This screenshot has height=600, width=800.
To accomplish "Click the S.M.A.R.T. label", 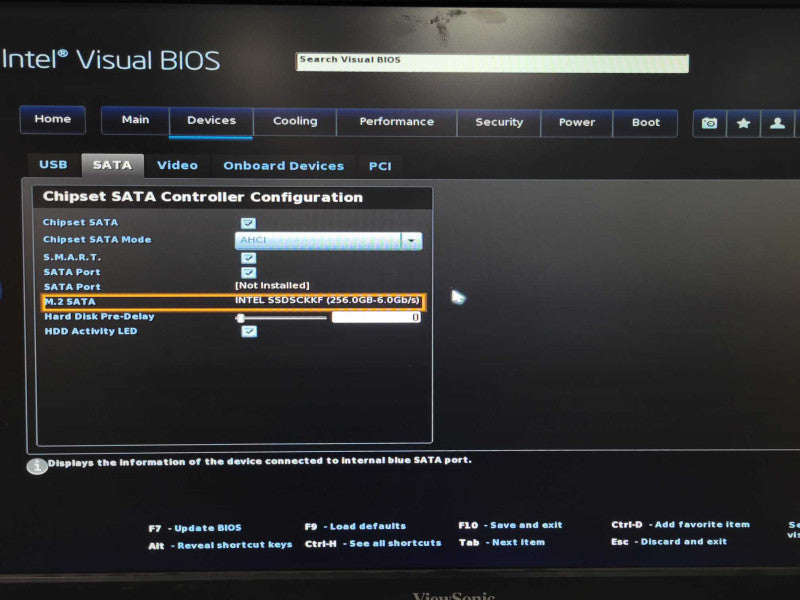I will click(x=72, y=258).
